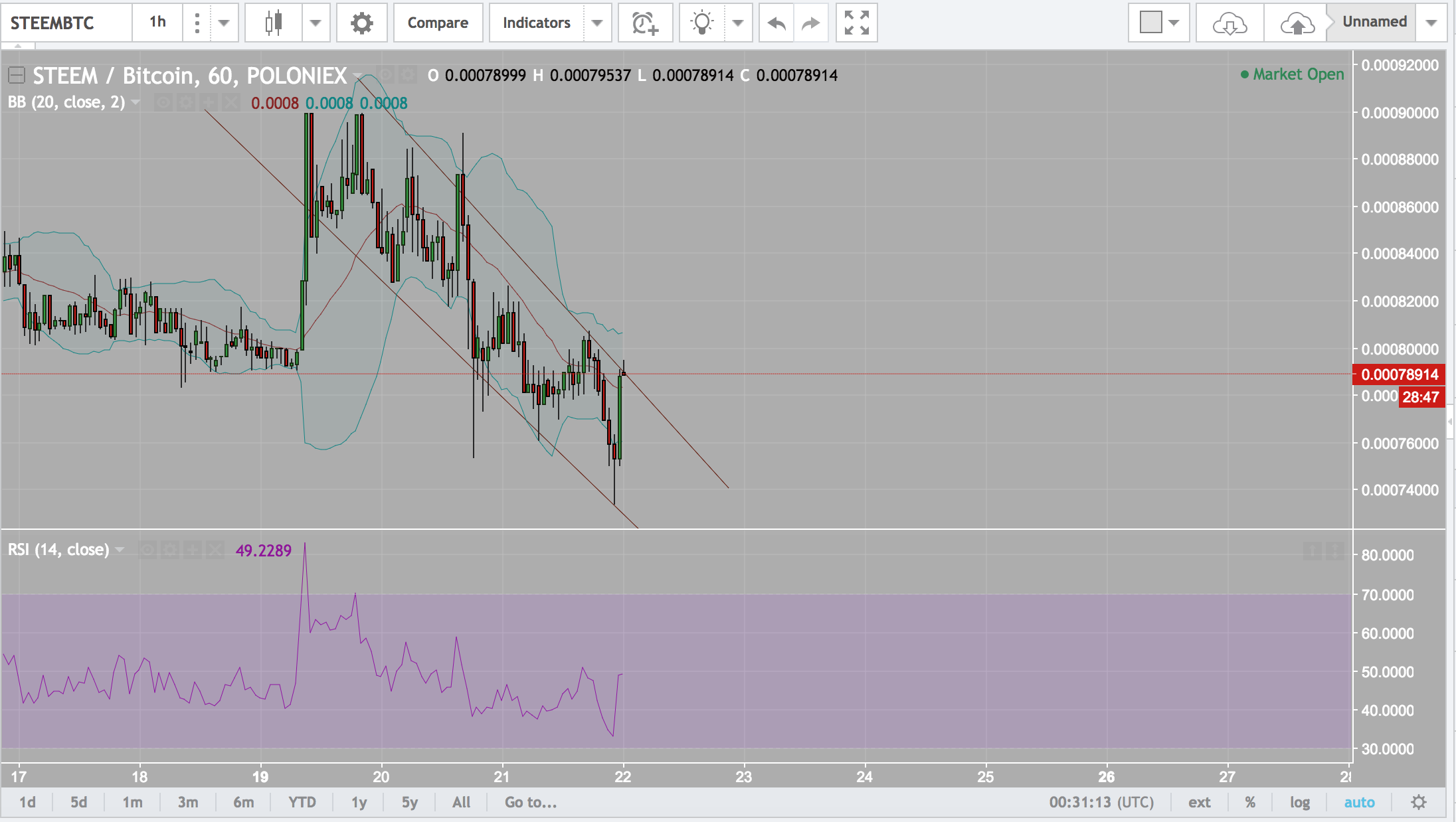Select the 5d time range
Image resolution: width=1456 pixels, height=822 pixels.
coord(78,802)
